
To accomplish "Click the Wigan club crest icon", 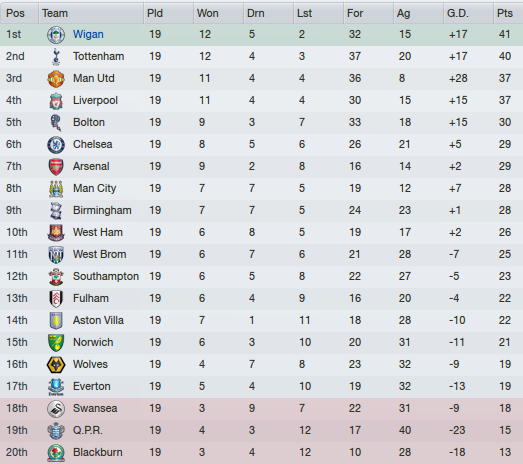I will click(x=56, y=35).
